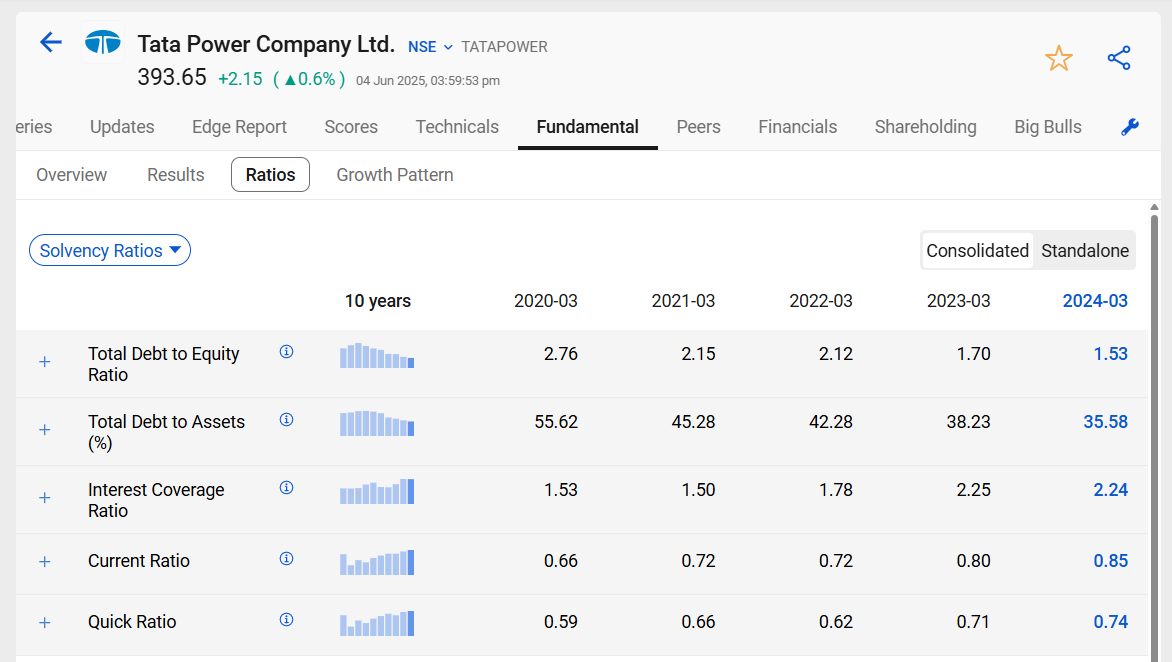Click the Tata Power company logo

click(x=103, y=43)
